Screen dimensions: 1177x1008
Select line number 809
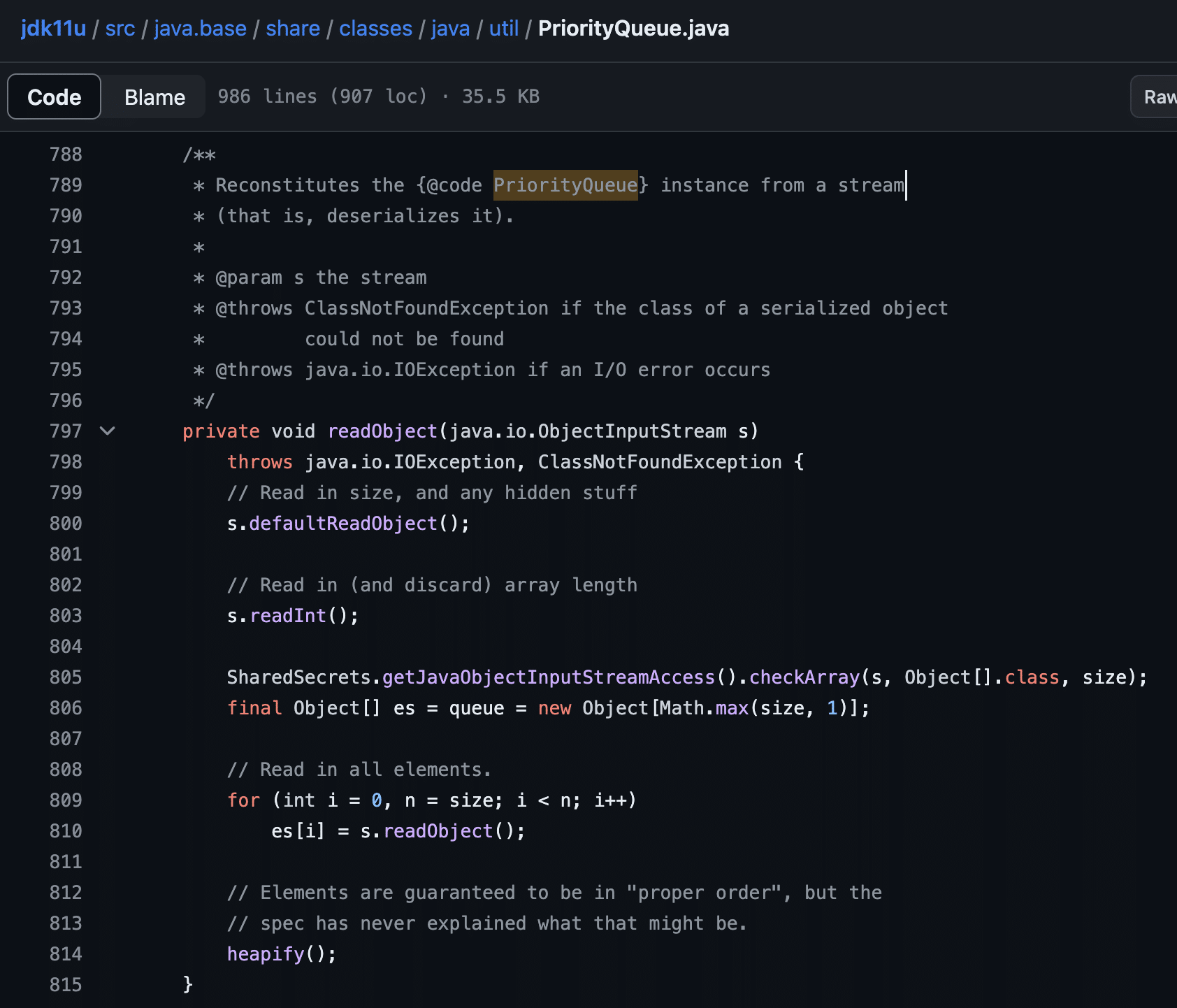(66, 800)
